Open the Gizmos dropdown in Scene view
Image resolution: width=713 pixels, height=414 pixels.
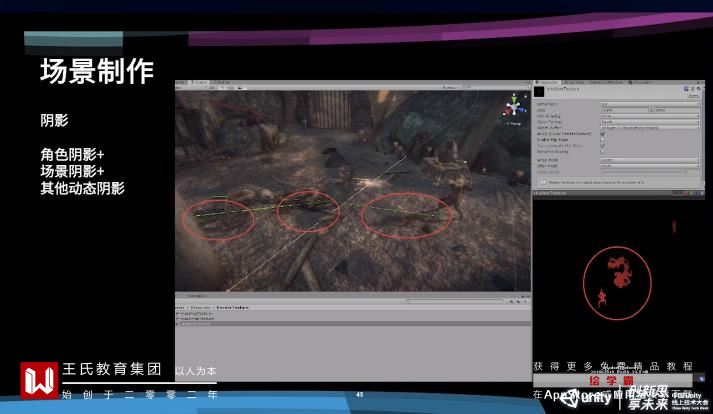[x=451, y=87]
